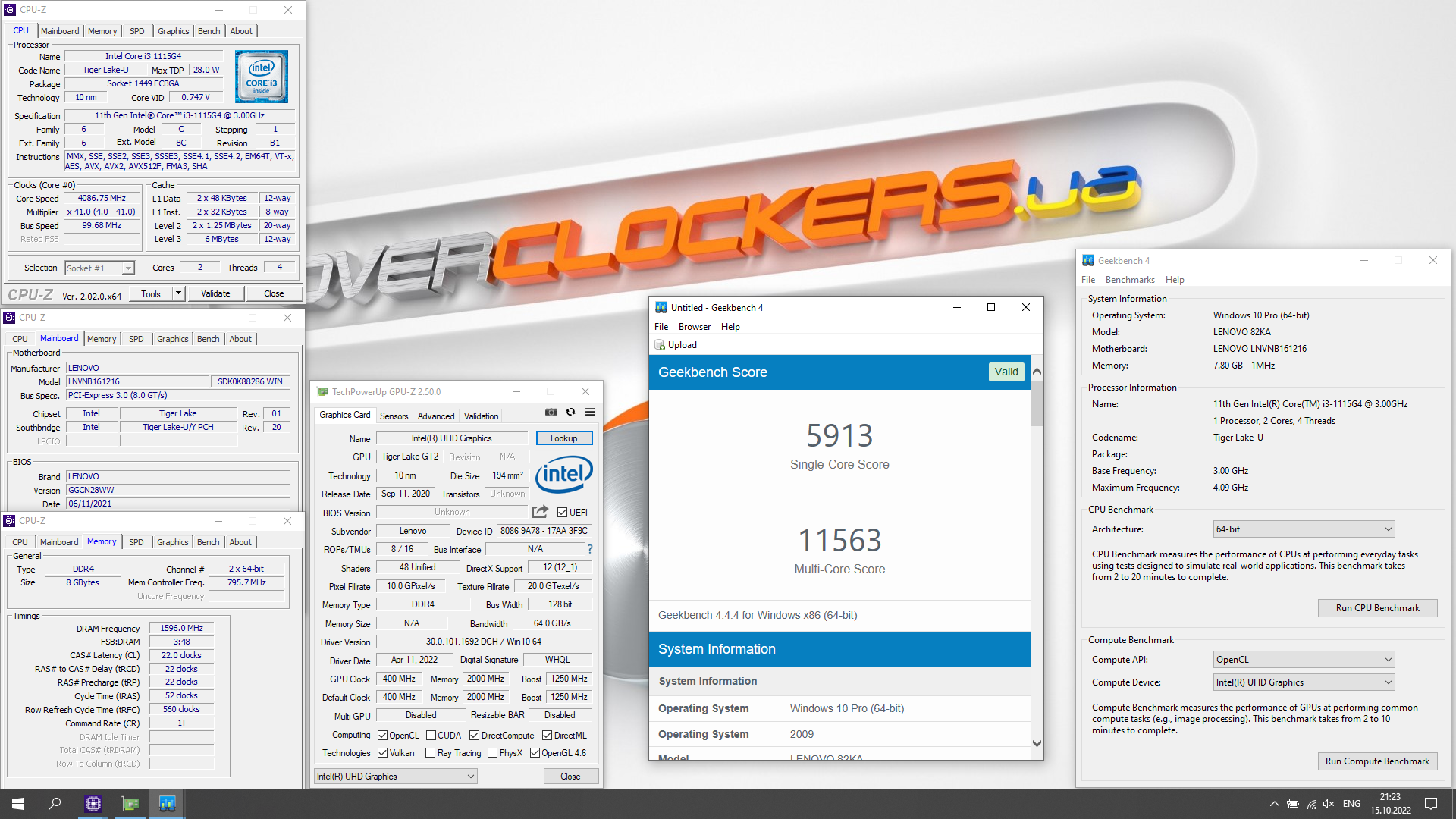Click the Intel logo in GPU-Z
The height and width of the screenshot is (819, 1456).
pos(563,474)
